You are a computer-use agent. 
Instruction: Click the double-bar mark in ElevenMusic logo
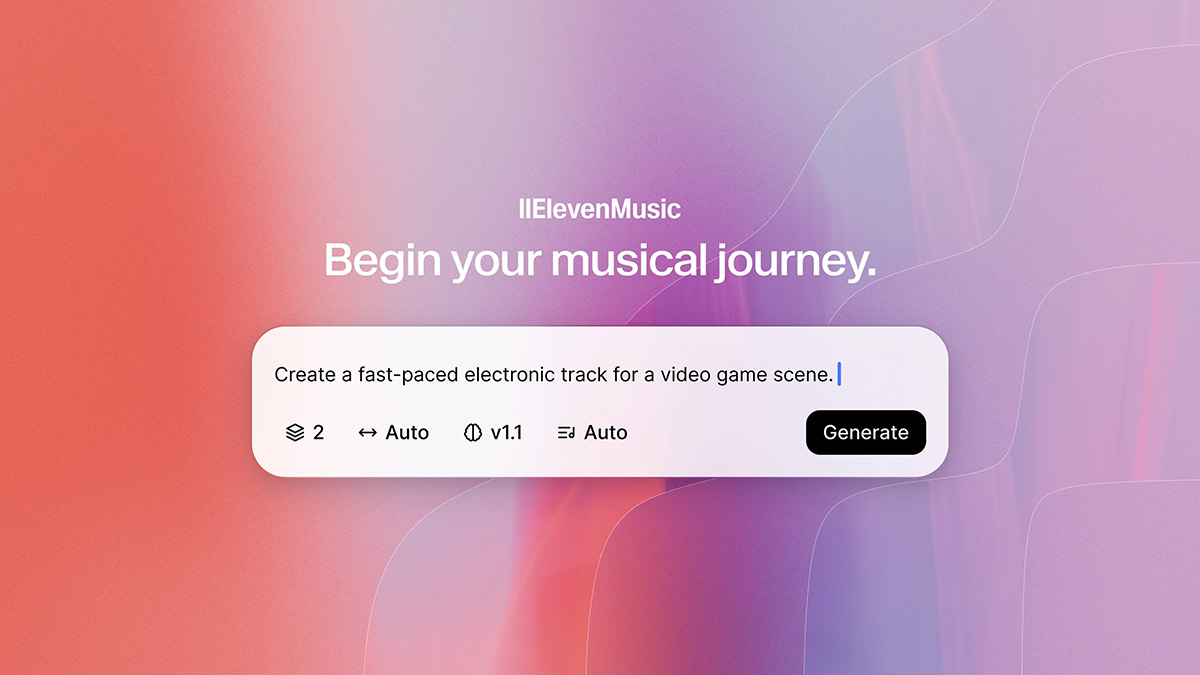click(x=523, y=209)
